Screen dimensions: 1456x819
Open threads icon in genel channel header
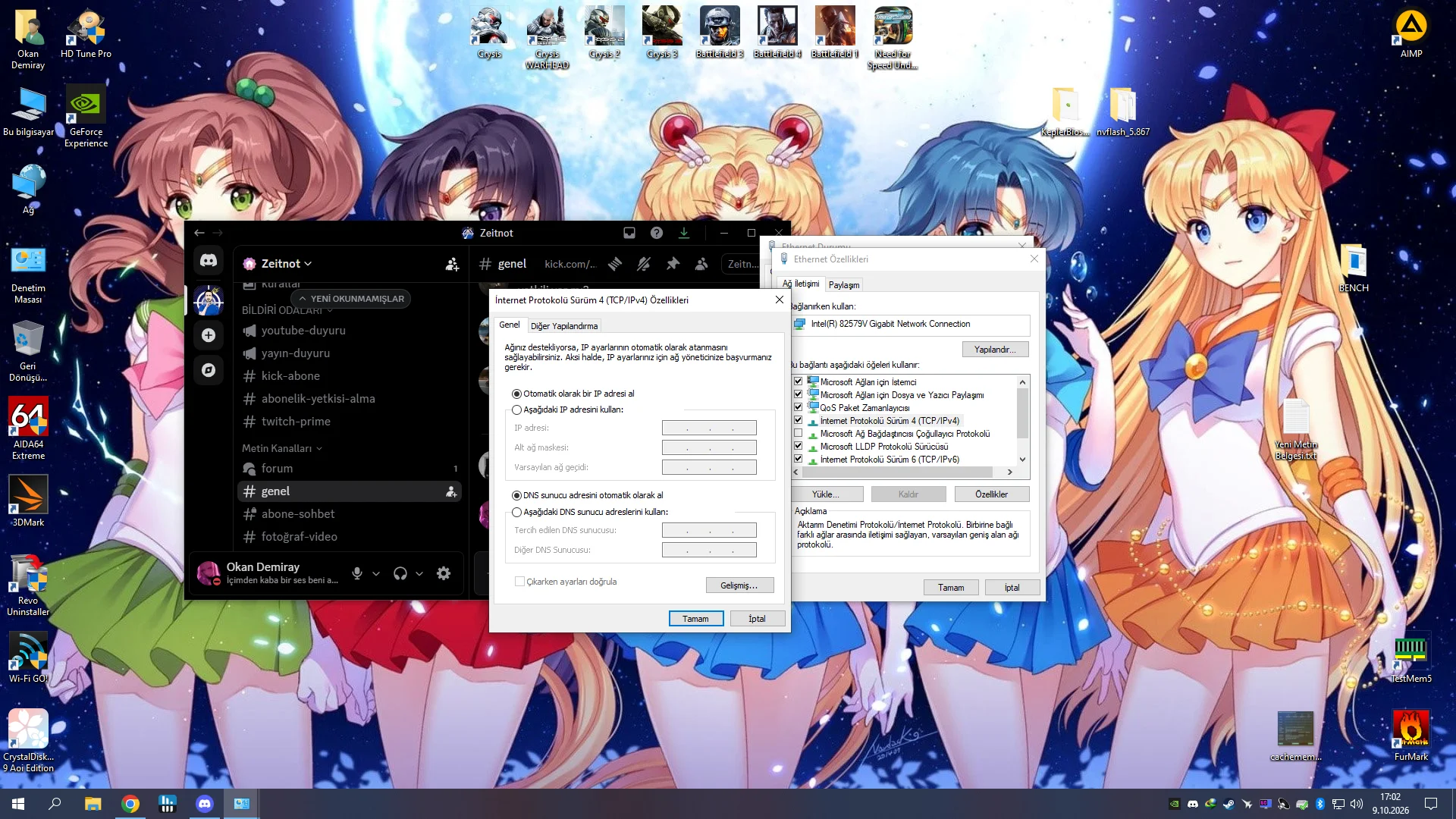click(615, 264)
